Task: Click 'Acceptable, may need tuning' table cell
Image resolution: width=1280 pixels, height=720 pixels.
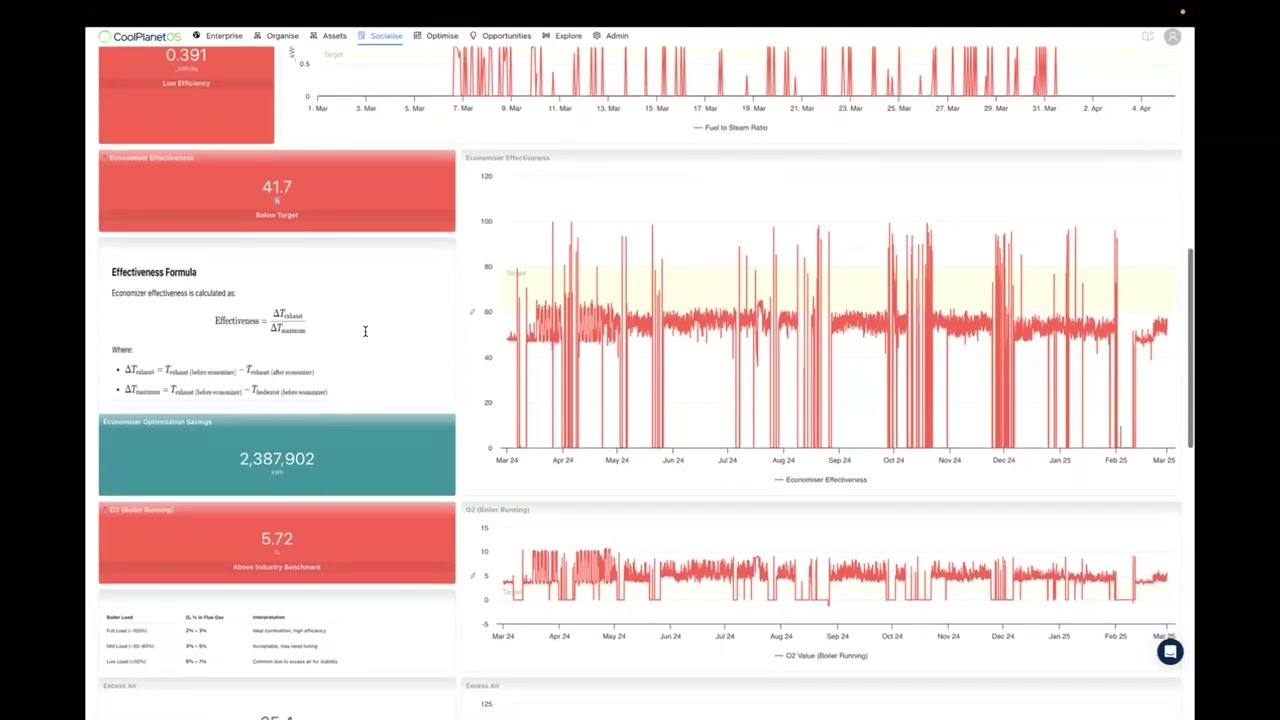Action: [x=285, y=646]
